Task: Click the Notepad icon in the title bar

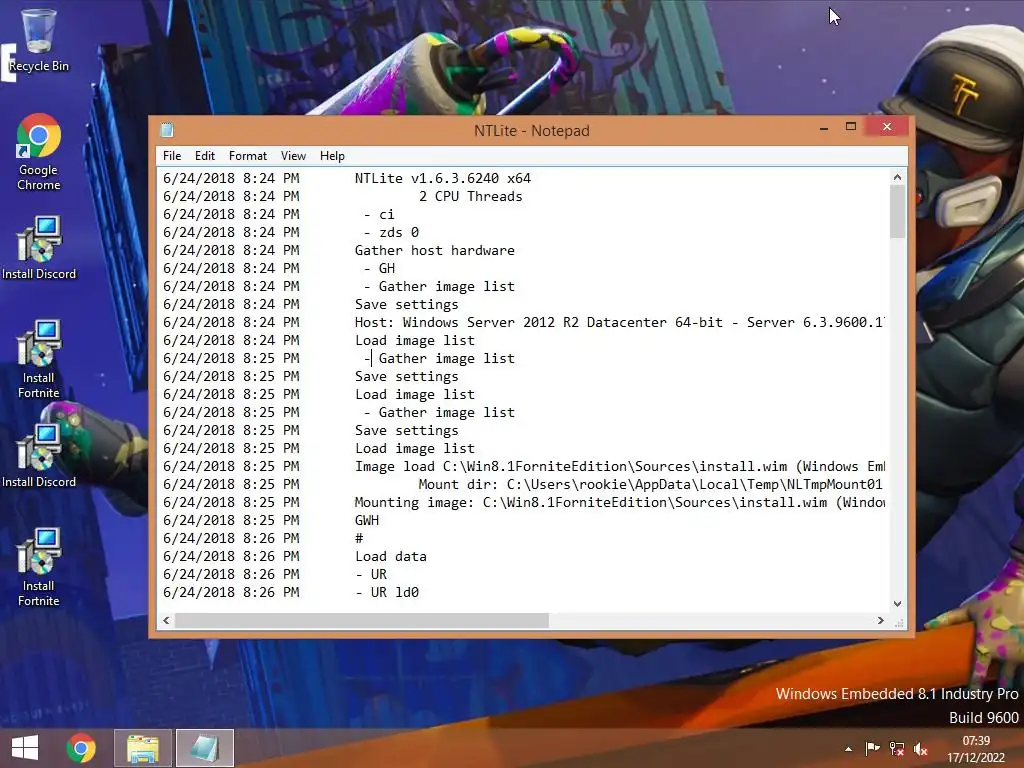Action: pyautogui.click(x=167, y=130)
